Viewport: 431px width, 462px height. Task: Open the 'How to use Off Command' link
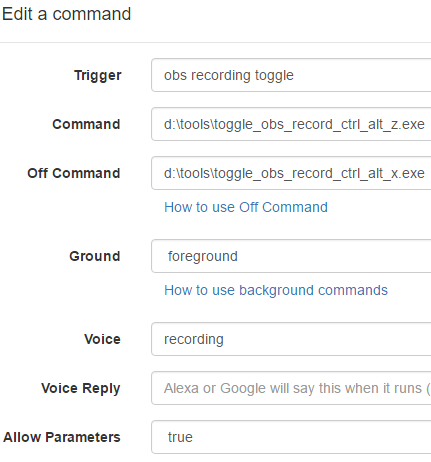[246, 207]
